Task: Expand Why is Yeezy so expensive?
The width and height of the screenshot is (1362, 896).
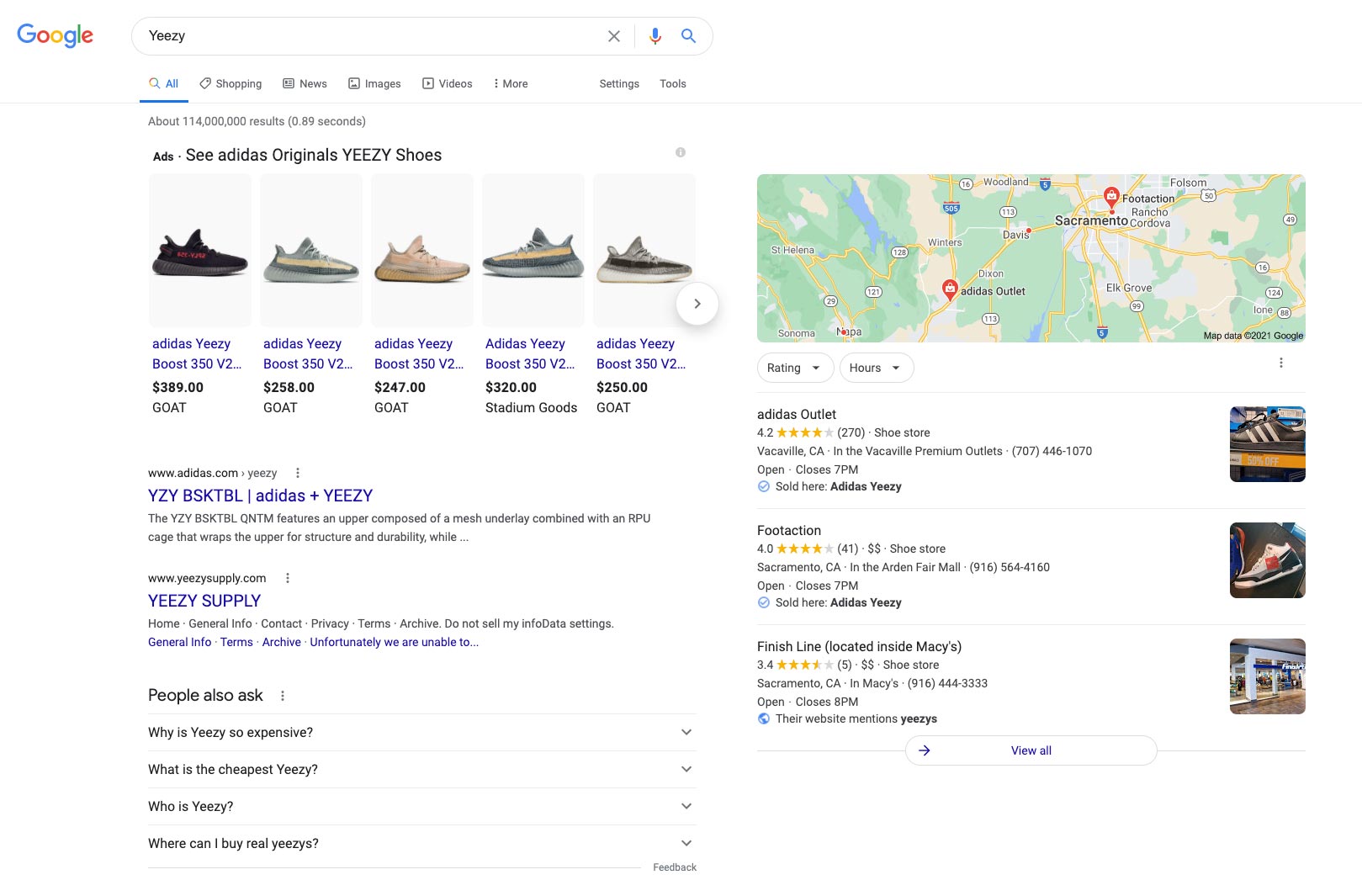Action: [421, 732]
